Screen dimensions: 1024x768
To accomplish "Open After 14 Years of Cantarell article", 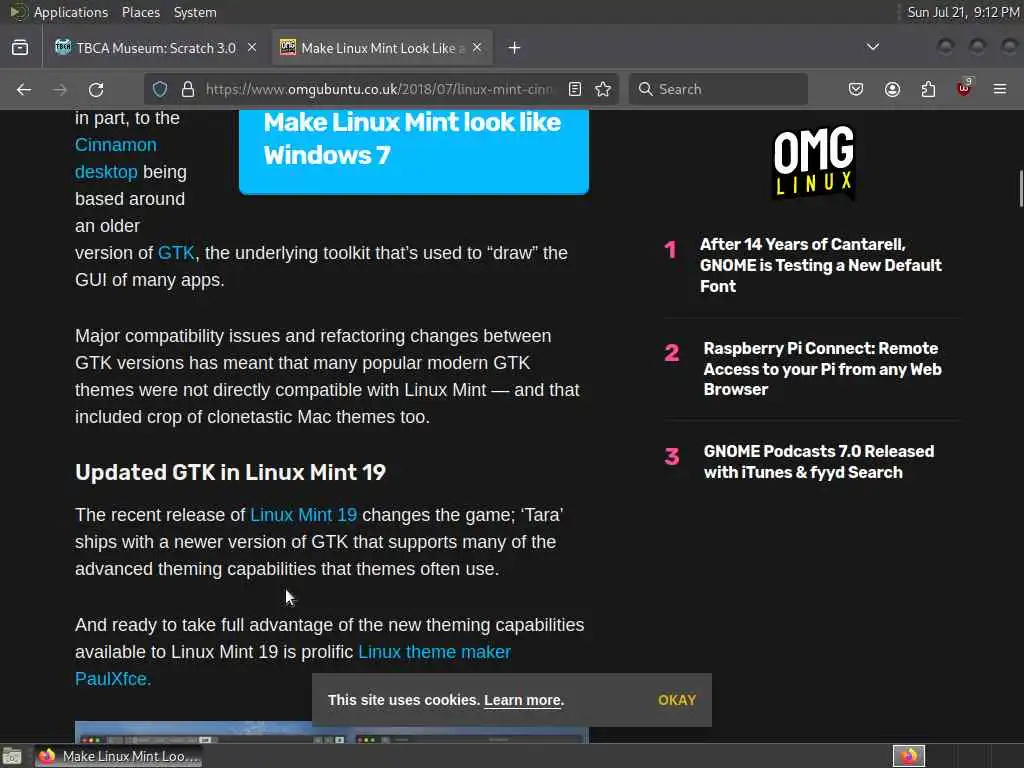I will 820,265.
